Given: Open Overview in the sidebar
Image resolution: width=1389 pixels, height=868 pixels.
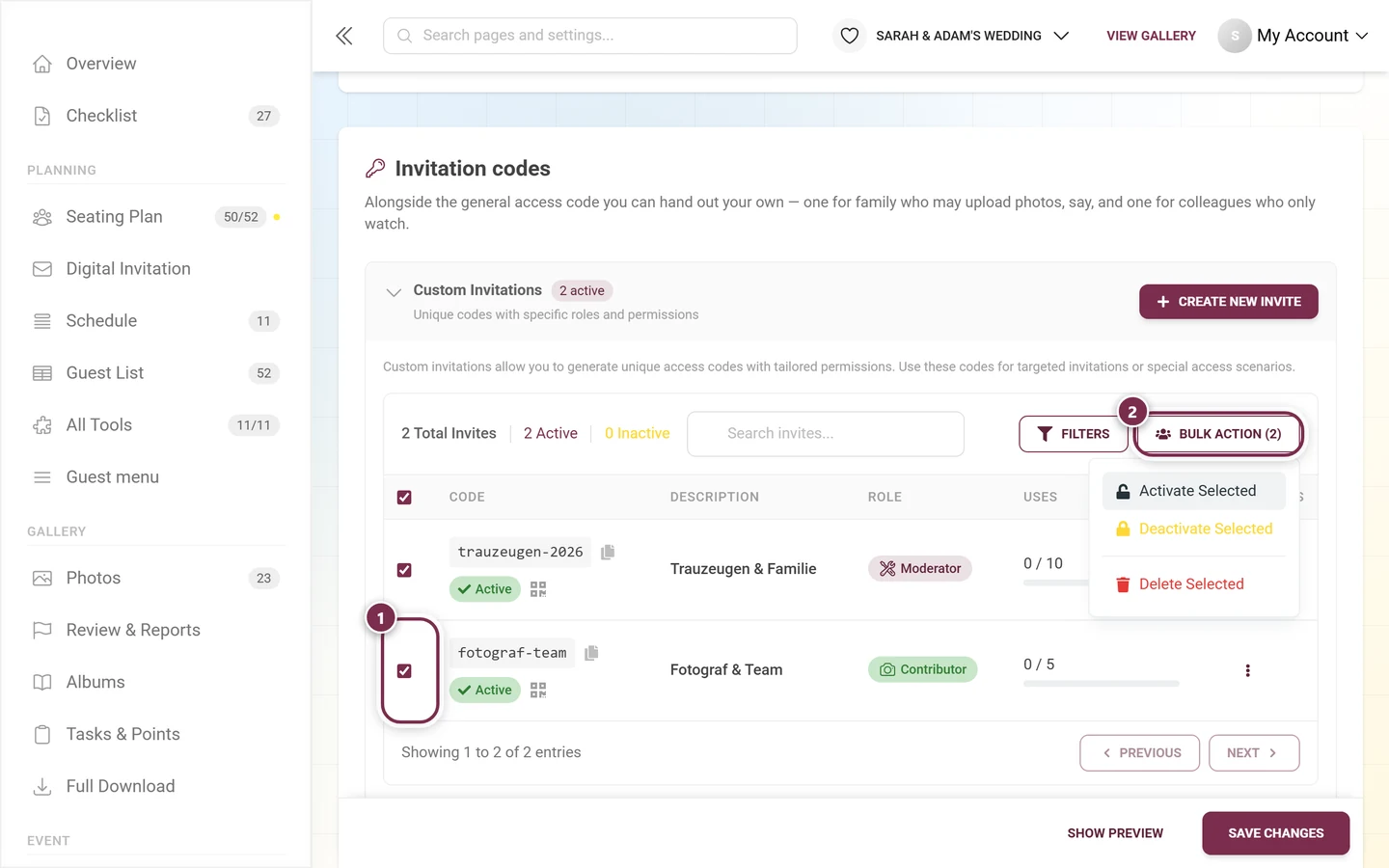Looking at the screenshot, I should coord(155,64).
